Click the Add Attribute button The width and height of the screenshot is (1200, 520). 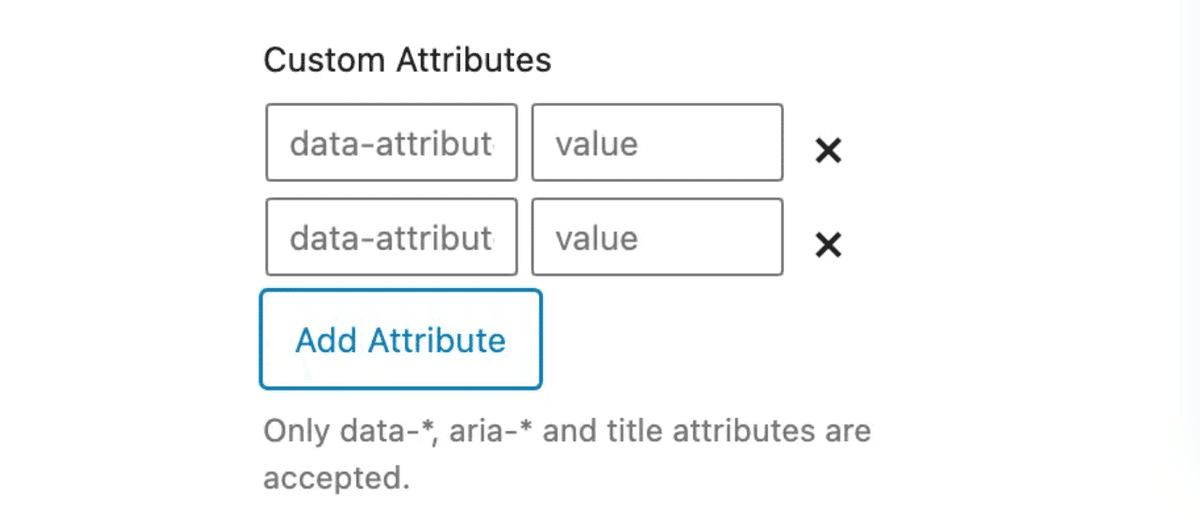click(x=400, y=340)
